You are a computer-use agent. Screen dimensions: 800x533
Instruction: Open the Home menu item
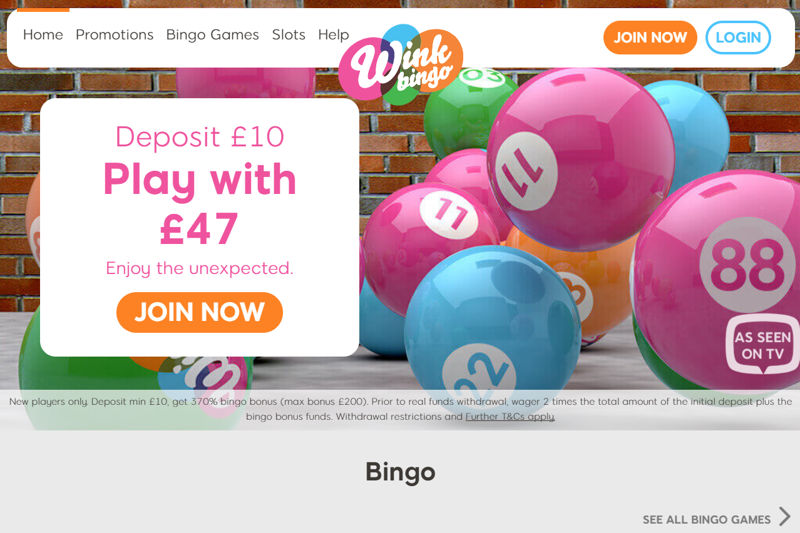point(43,35)
